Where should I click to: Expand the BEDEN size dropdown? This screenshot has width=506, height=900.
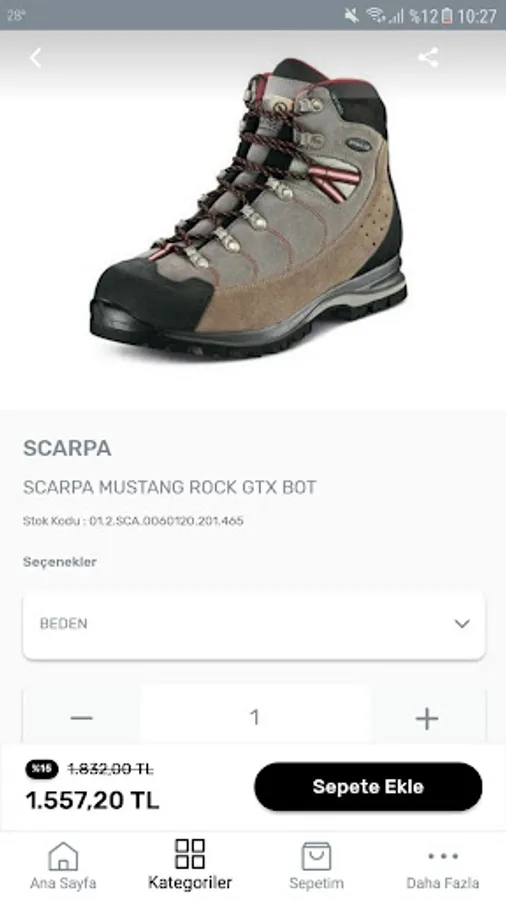[254, 624]
